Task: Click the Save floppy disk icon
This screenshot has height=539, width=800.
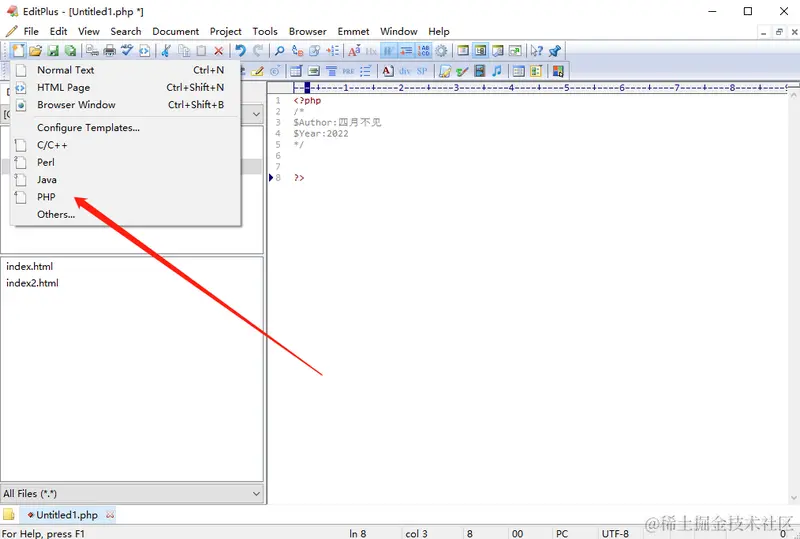Action: (53, 51)
